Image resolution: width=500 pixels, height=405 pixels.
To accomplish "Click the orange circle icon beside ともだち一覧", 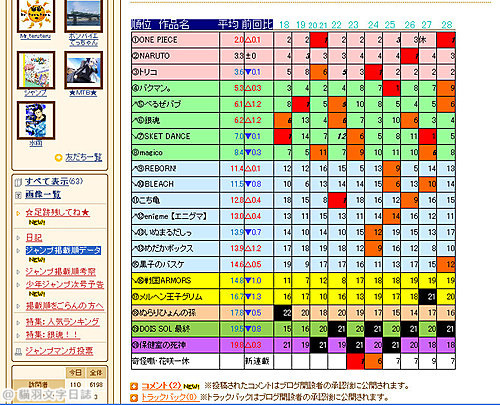I will pos(59,158).
